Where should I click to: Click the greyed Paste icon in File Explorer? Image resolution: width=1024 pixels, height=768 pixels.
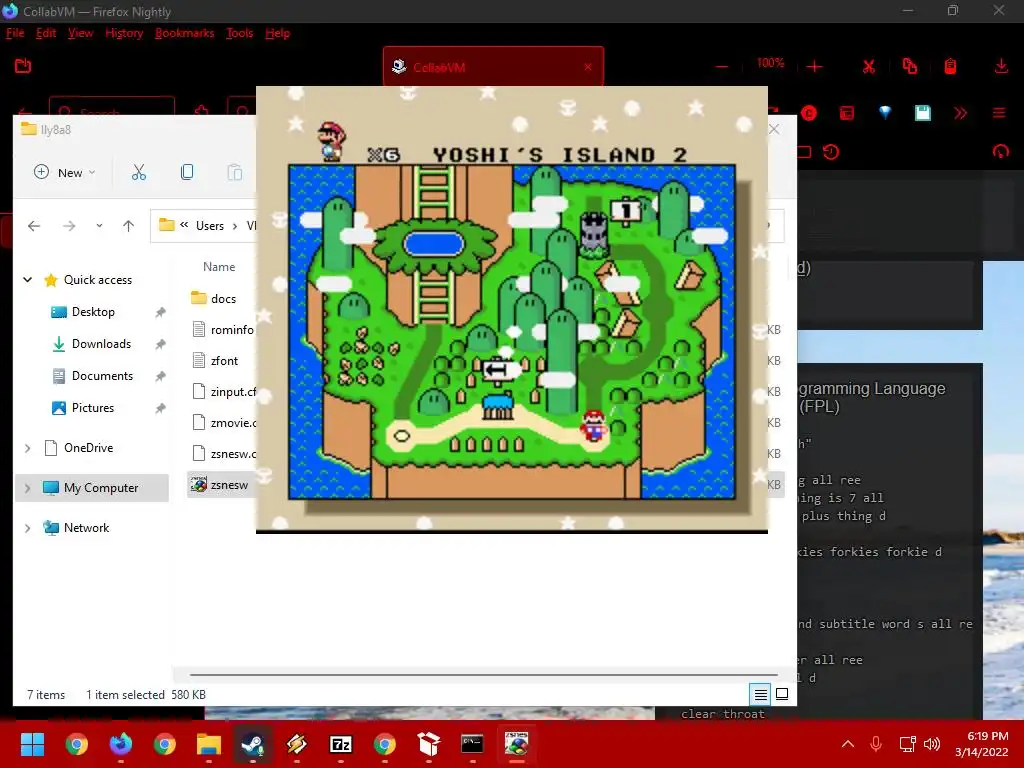pos(234,172)
